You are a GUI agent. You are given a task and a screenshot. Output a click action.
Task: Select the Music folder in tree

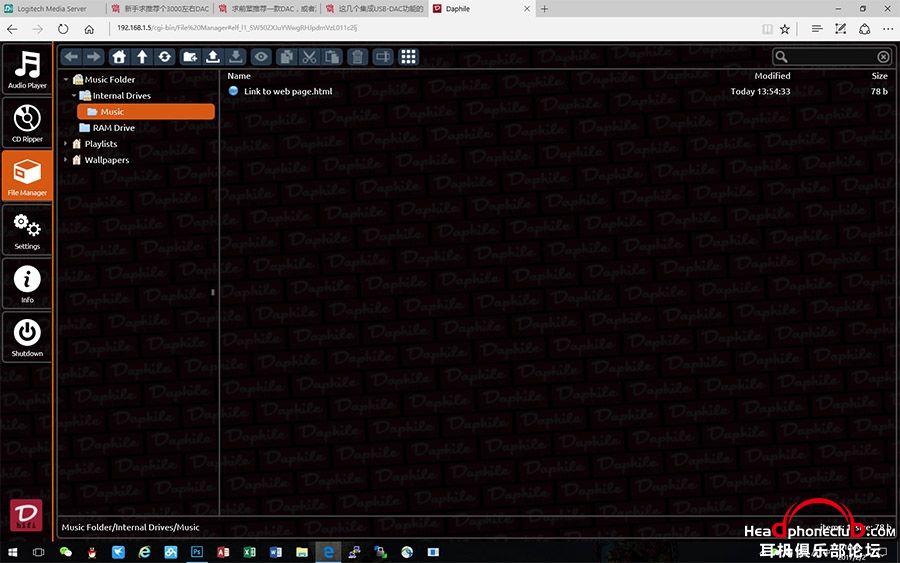point(146,111)
